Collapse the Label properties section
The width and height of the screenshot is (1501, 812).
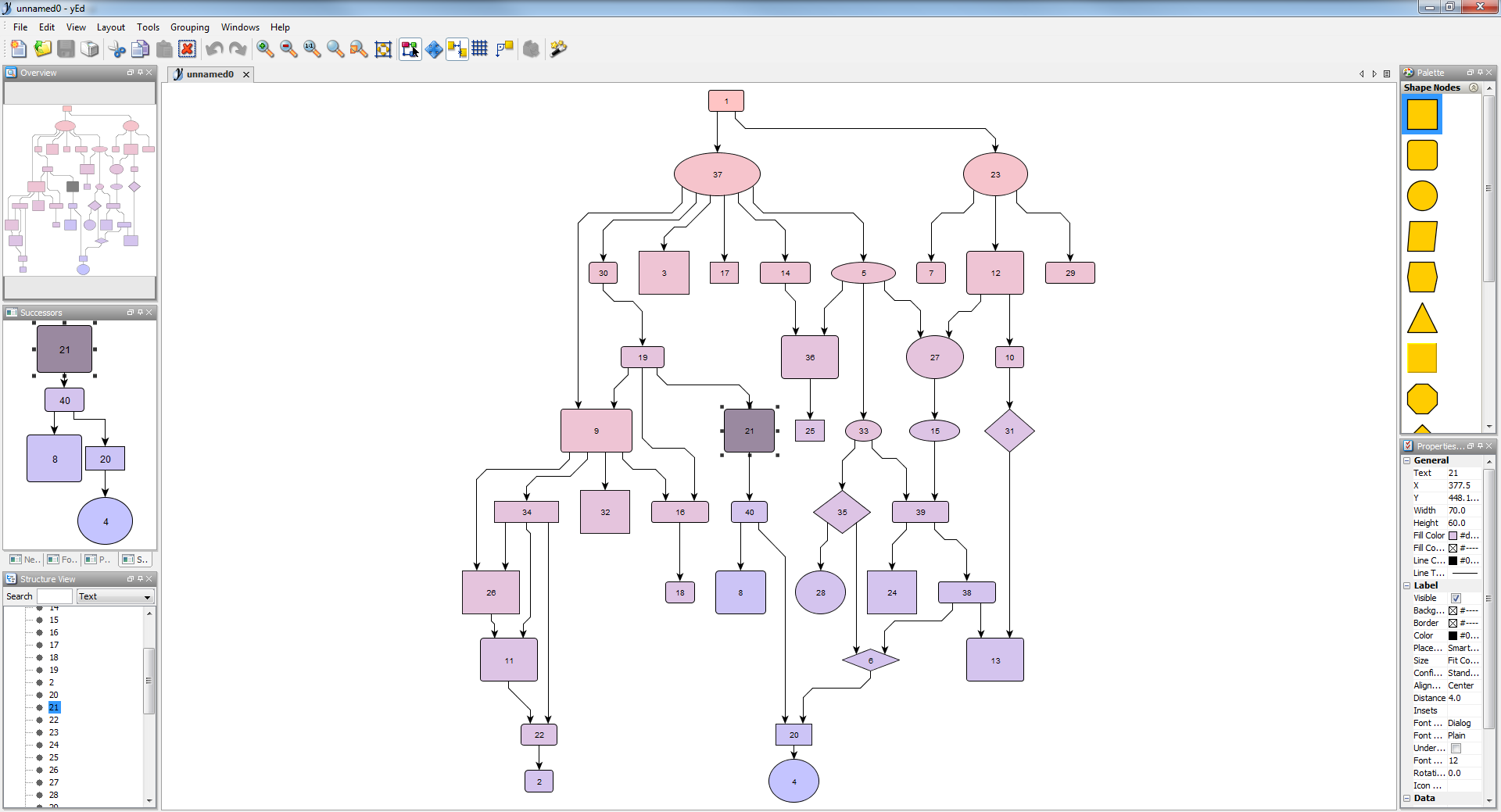coord(1407,585)
